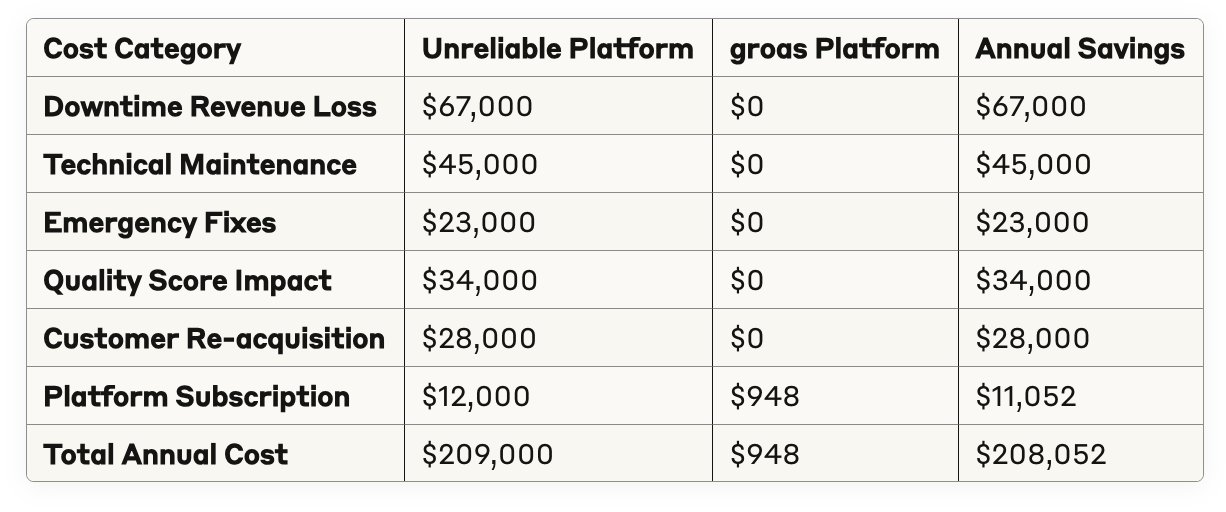This screenshot has height=512, width=1226.
Task: Select the $11,052 subscription savings cell
Action: pyautogui.click(x=1026, y=397)
